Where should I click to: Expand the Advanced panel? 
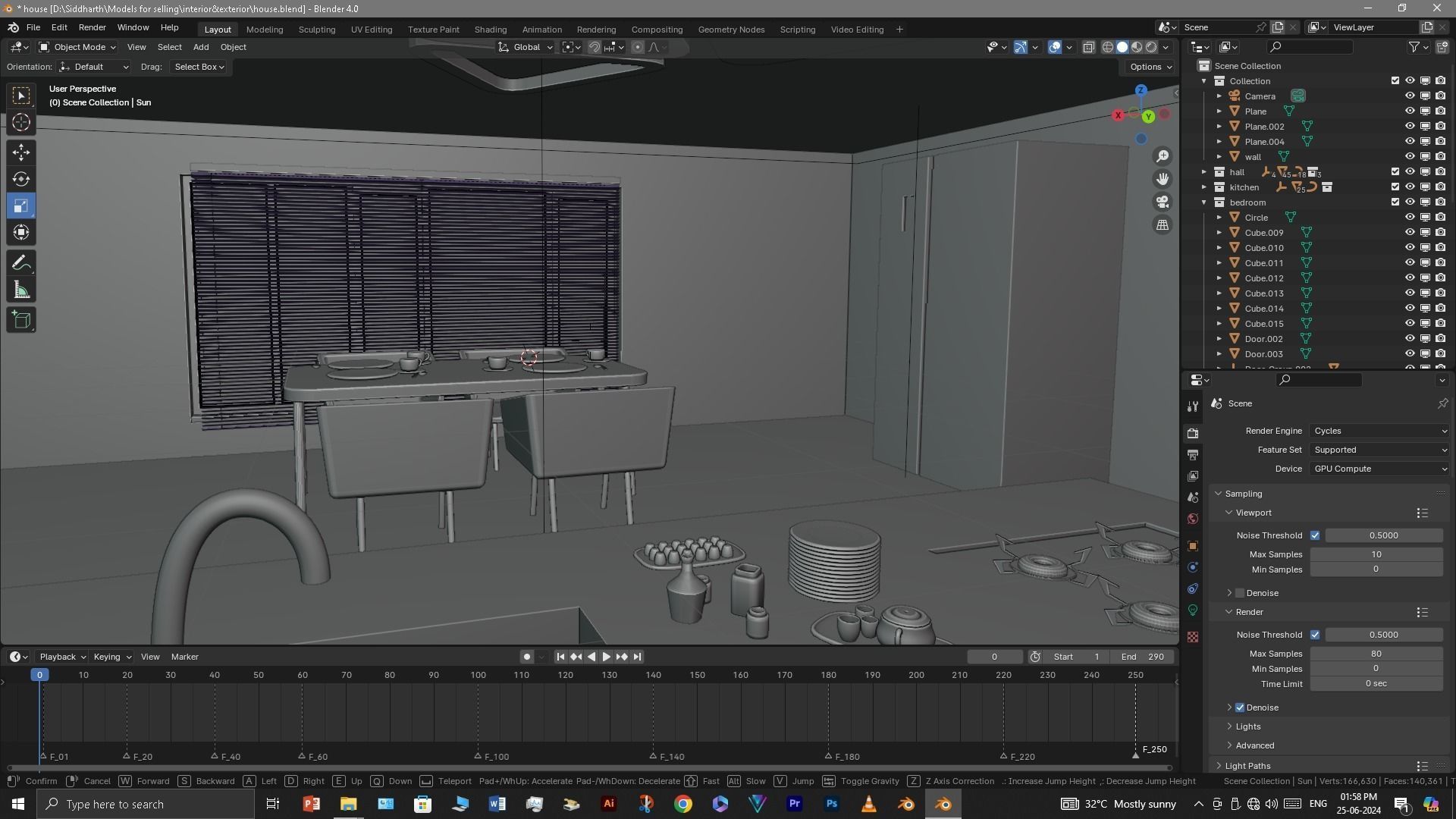coord(1254,745)
